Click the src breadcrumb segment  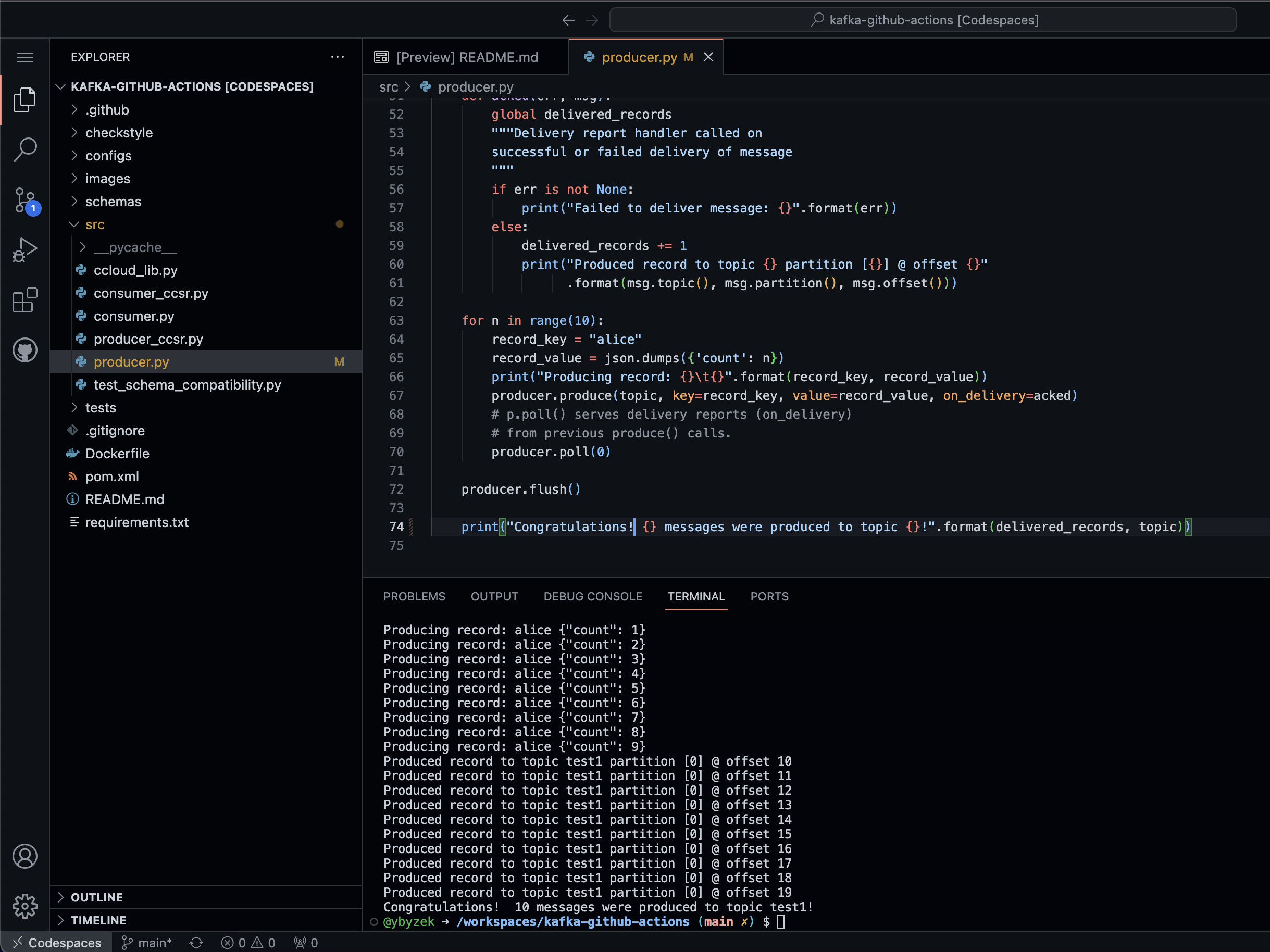click(x=389, y=86)
